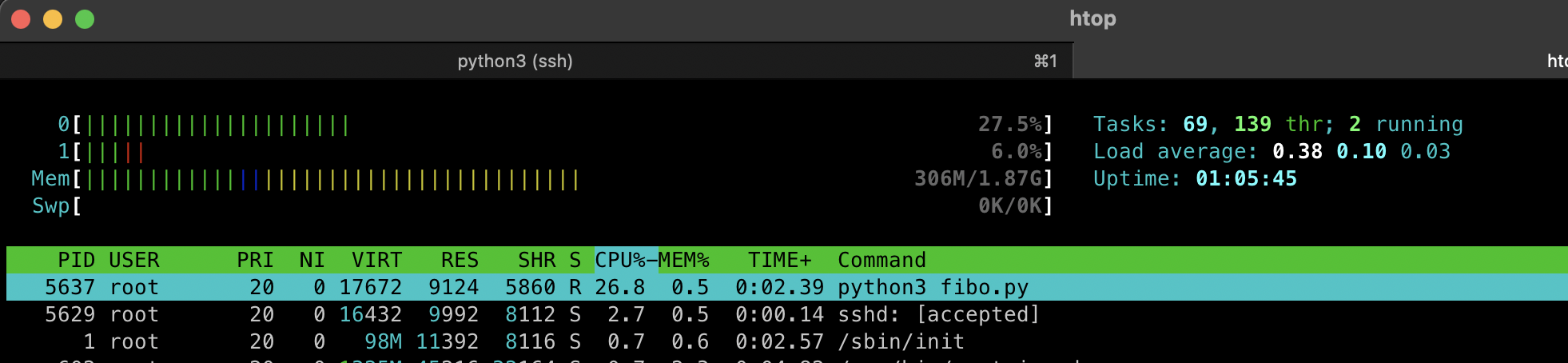Click the Load average 0.38 value
This screenshot has height=363, width=1568.
(1297, 151)
